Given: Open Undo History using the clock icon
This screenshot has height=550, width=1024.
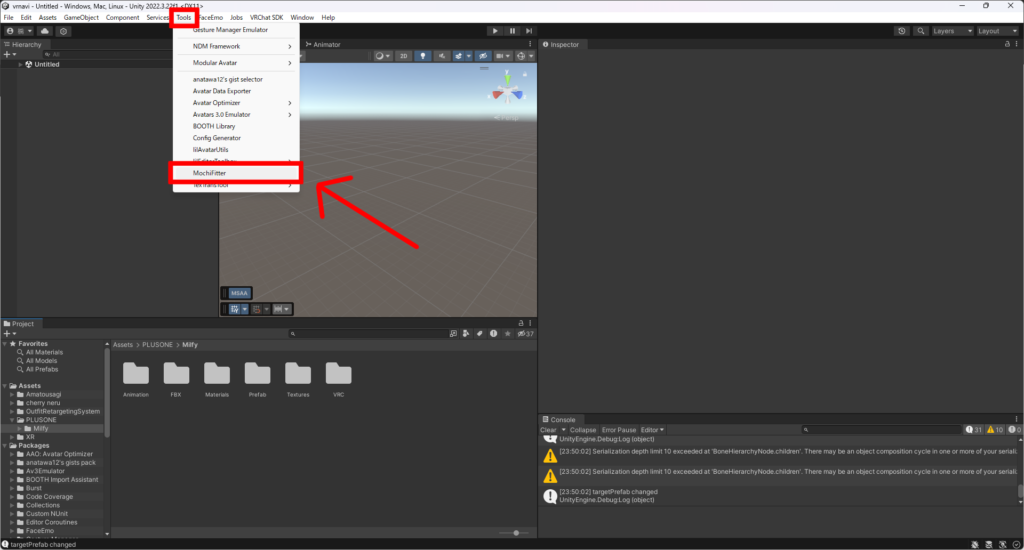Looking at the screenshot, I should click(902, 31).
